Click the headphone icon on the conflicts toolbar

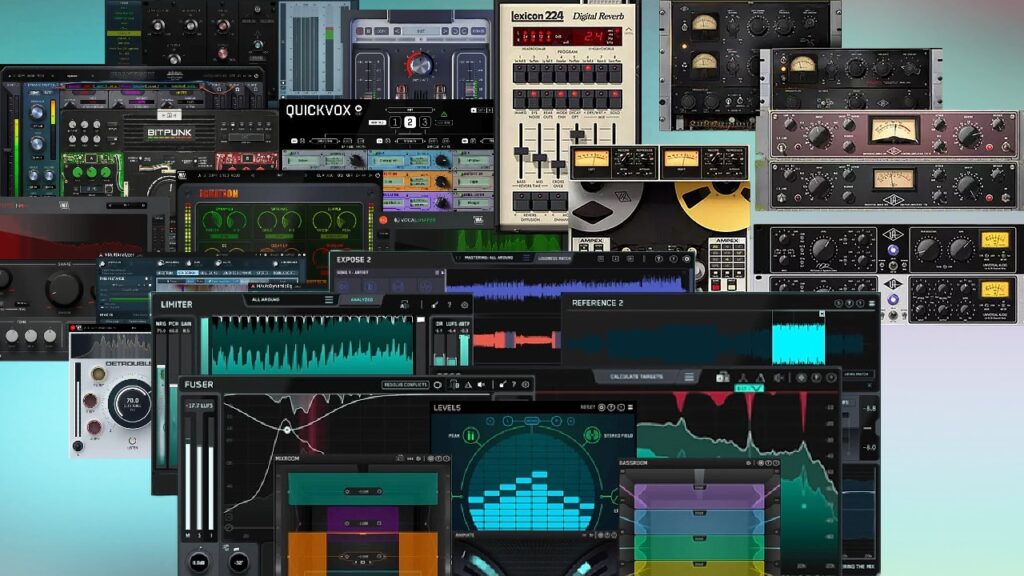pos(454,385)
